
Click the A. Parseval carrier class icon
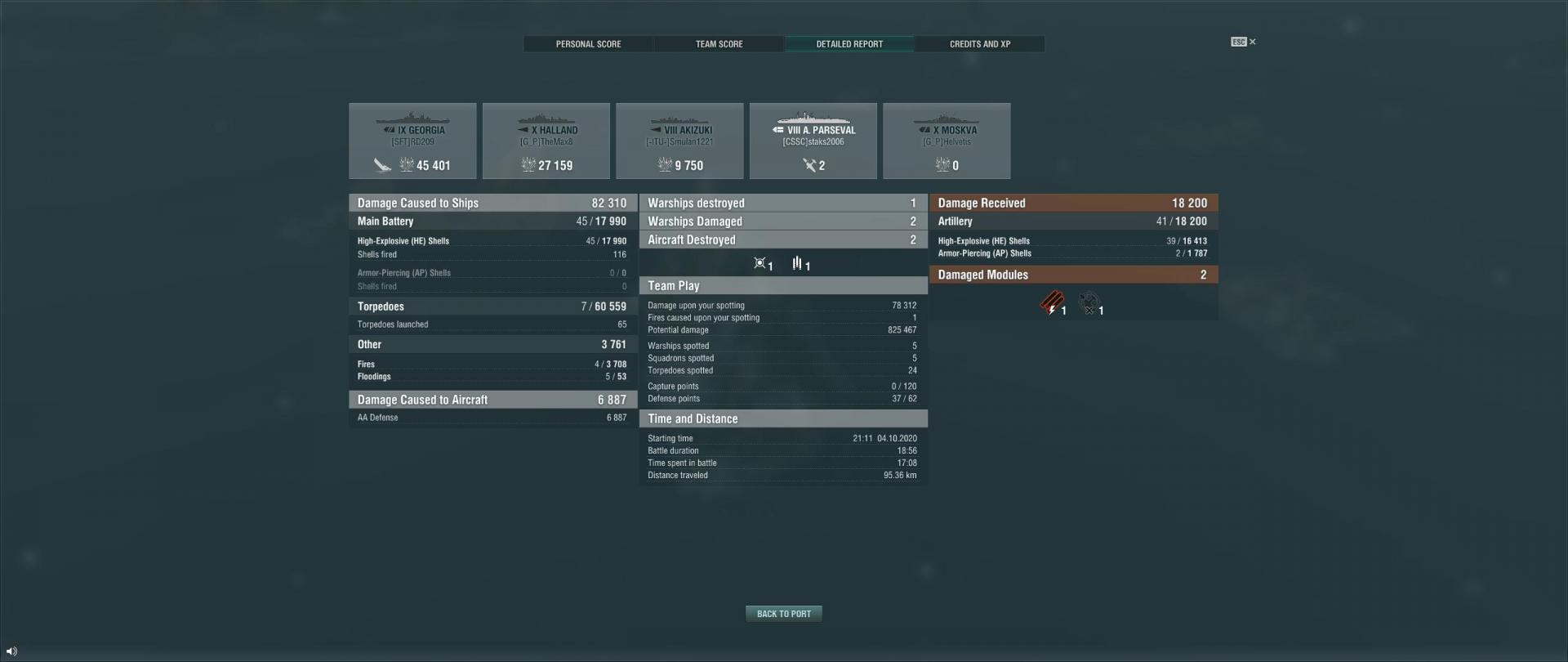tap(777, 130)
